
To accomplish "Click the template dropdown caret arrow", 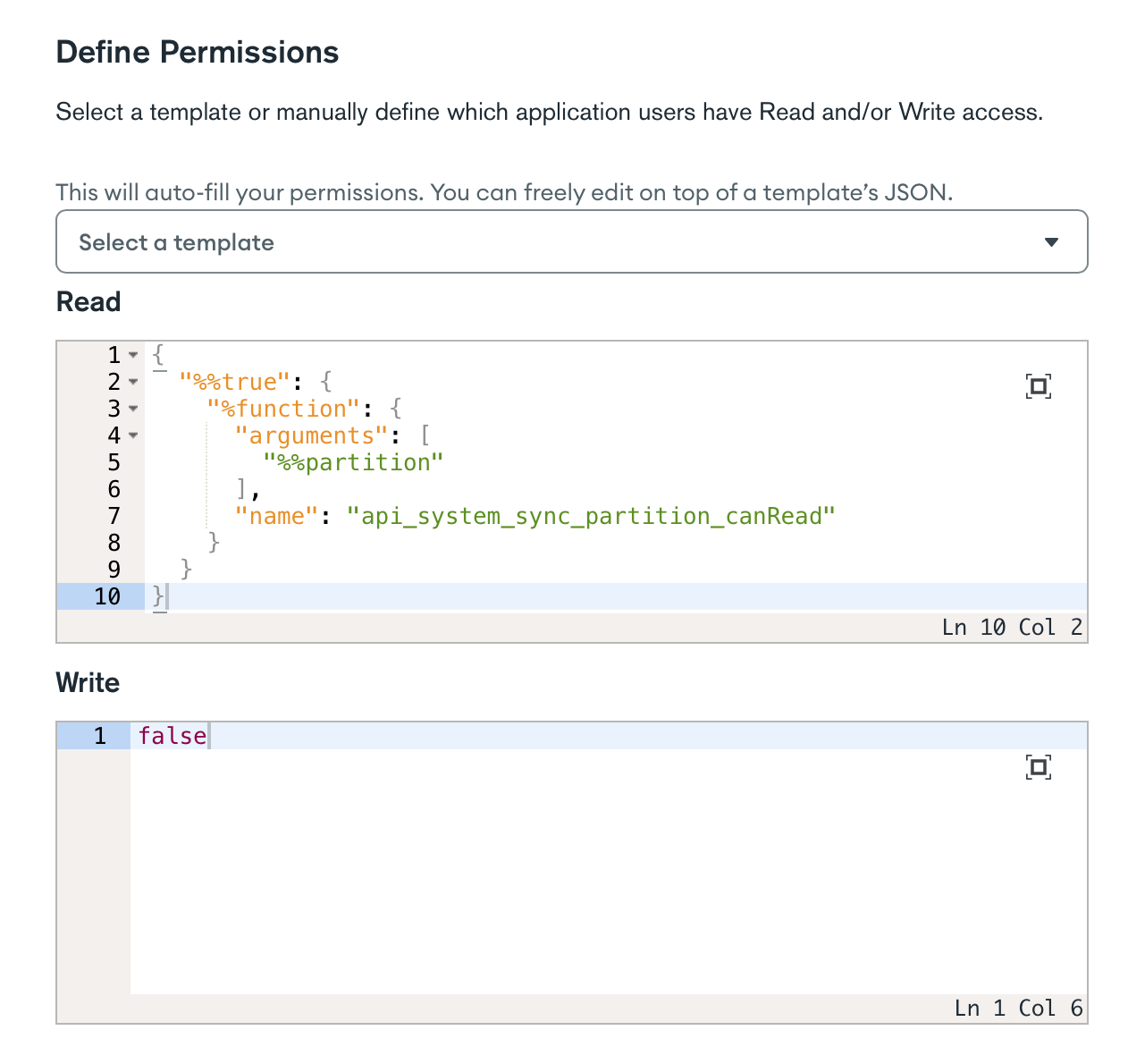I will pyautogui.click(x=1051, y=242).
